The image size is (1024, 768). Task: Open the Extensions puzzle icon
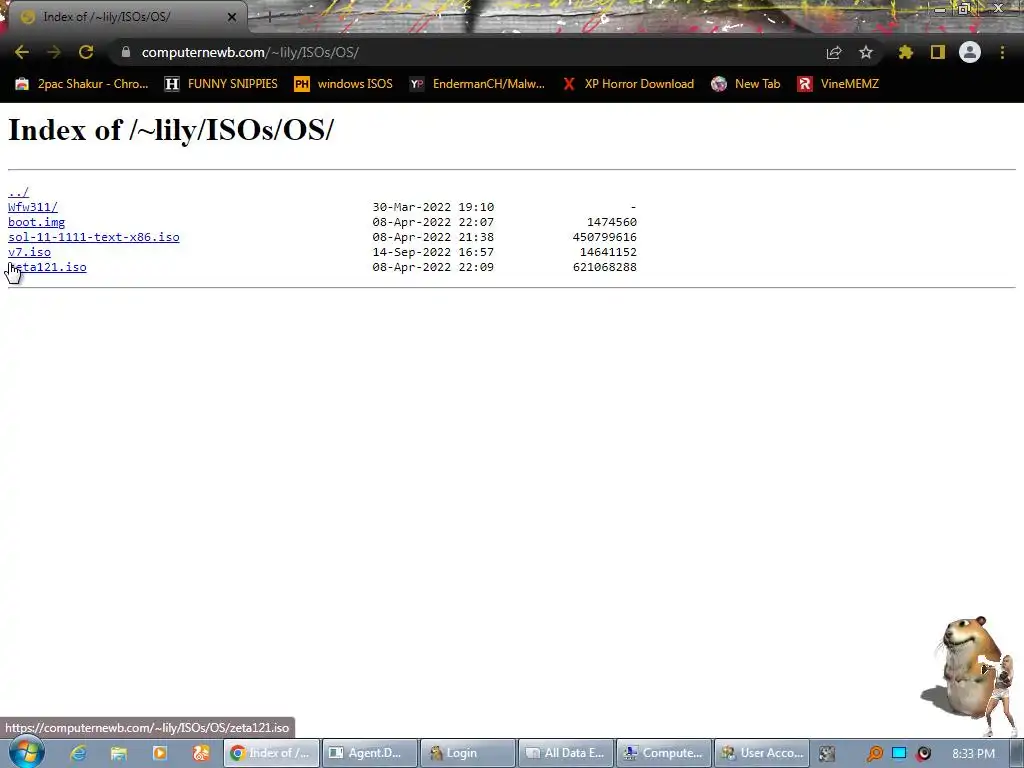click(906, 52)
